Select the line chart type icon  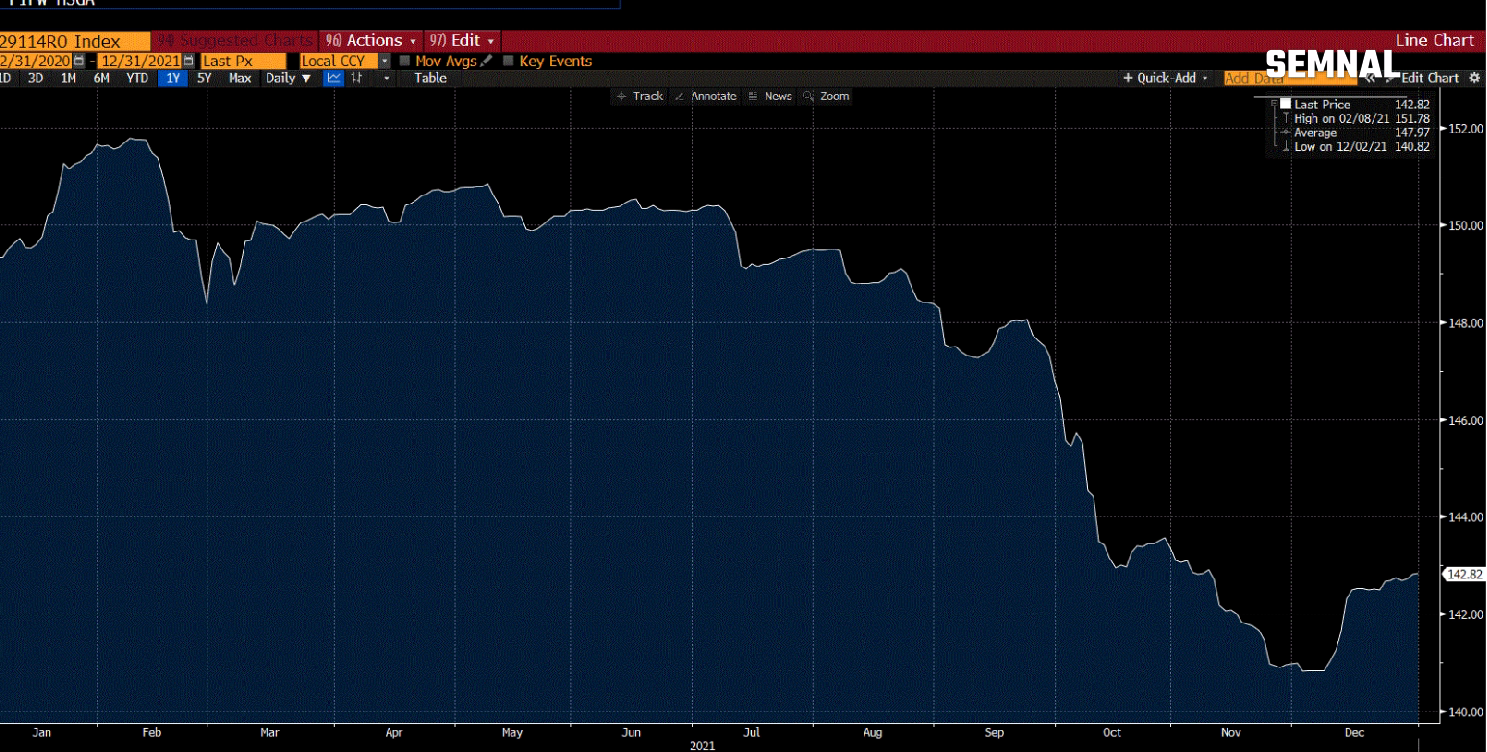click(x=333, y=78)
